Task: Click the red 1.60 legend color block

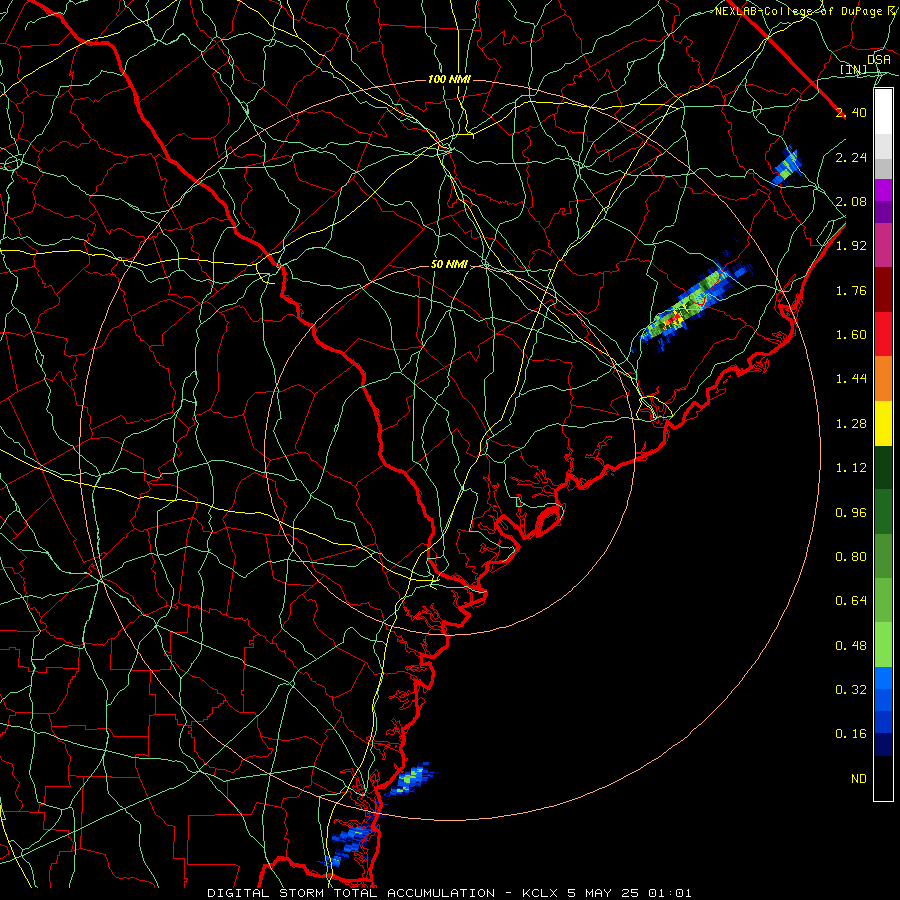Action: click(883, 334)
